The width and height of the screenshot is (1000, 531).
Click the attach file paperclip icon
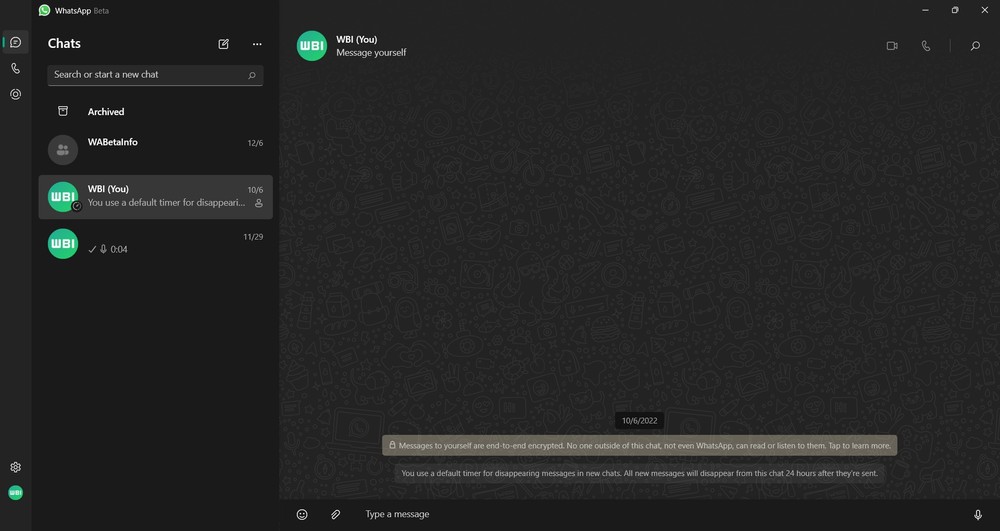point(336,514)
